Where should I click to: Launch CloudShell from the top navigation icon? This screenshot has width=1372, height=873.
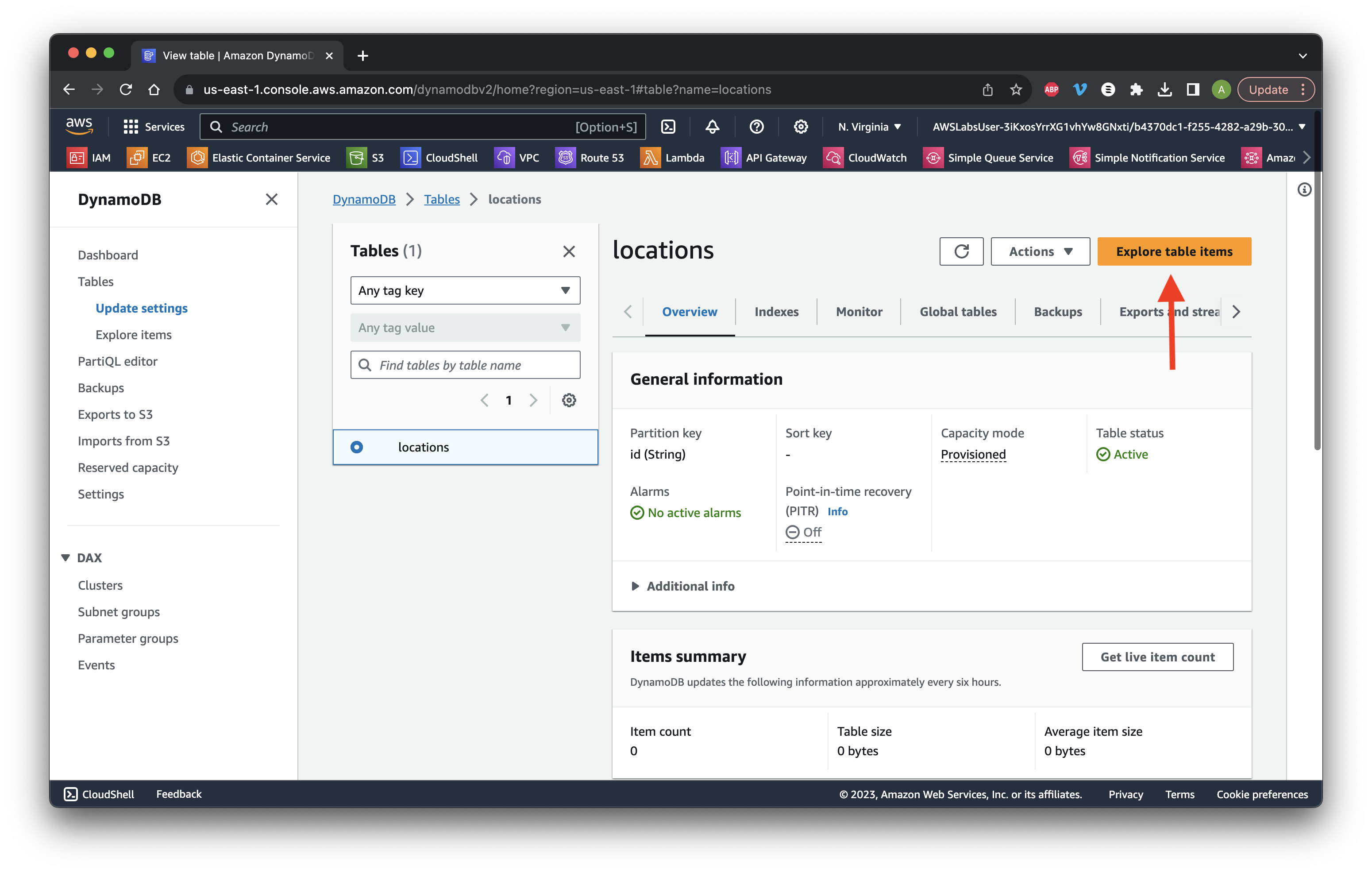tap(668, 127)
